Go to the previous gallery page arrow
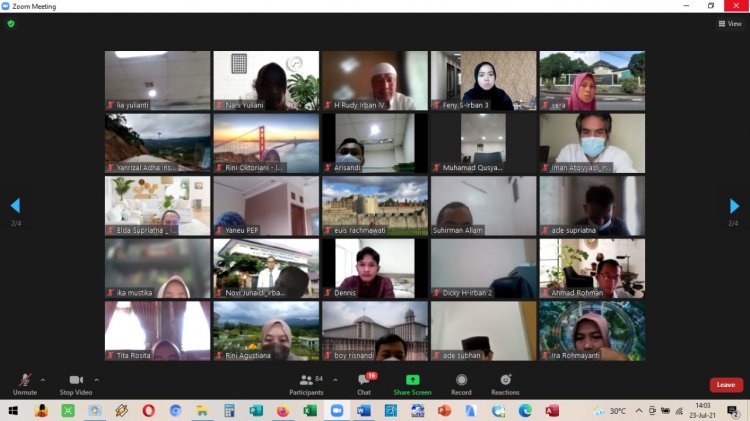This screenshot has height=421, width=750. pyautogui.click(x=15, y=206)
